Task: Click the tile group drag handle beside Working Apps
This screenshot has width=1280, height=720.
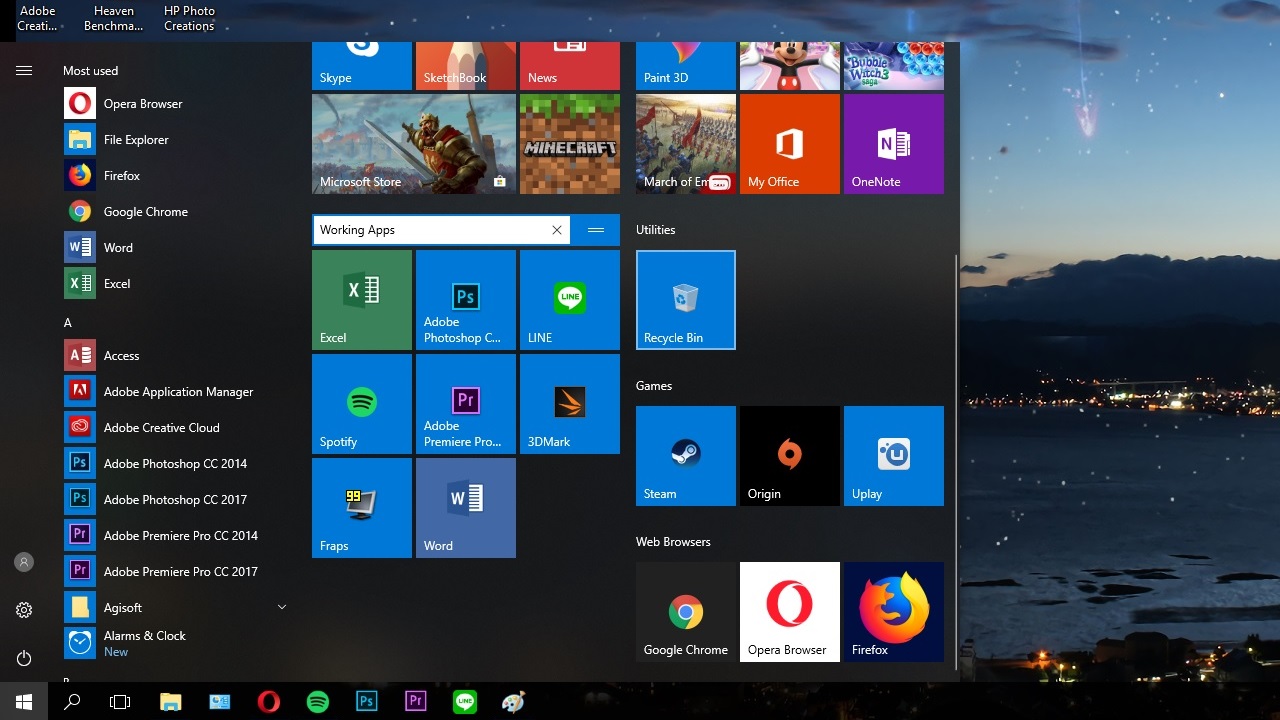Action: pyautogui.click(x=596, y=230)
